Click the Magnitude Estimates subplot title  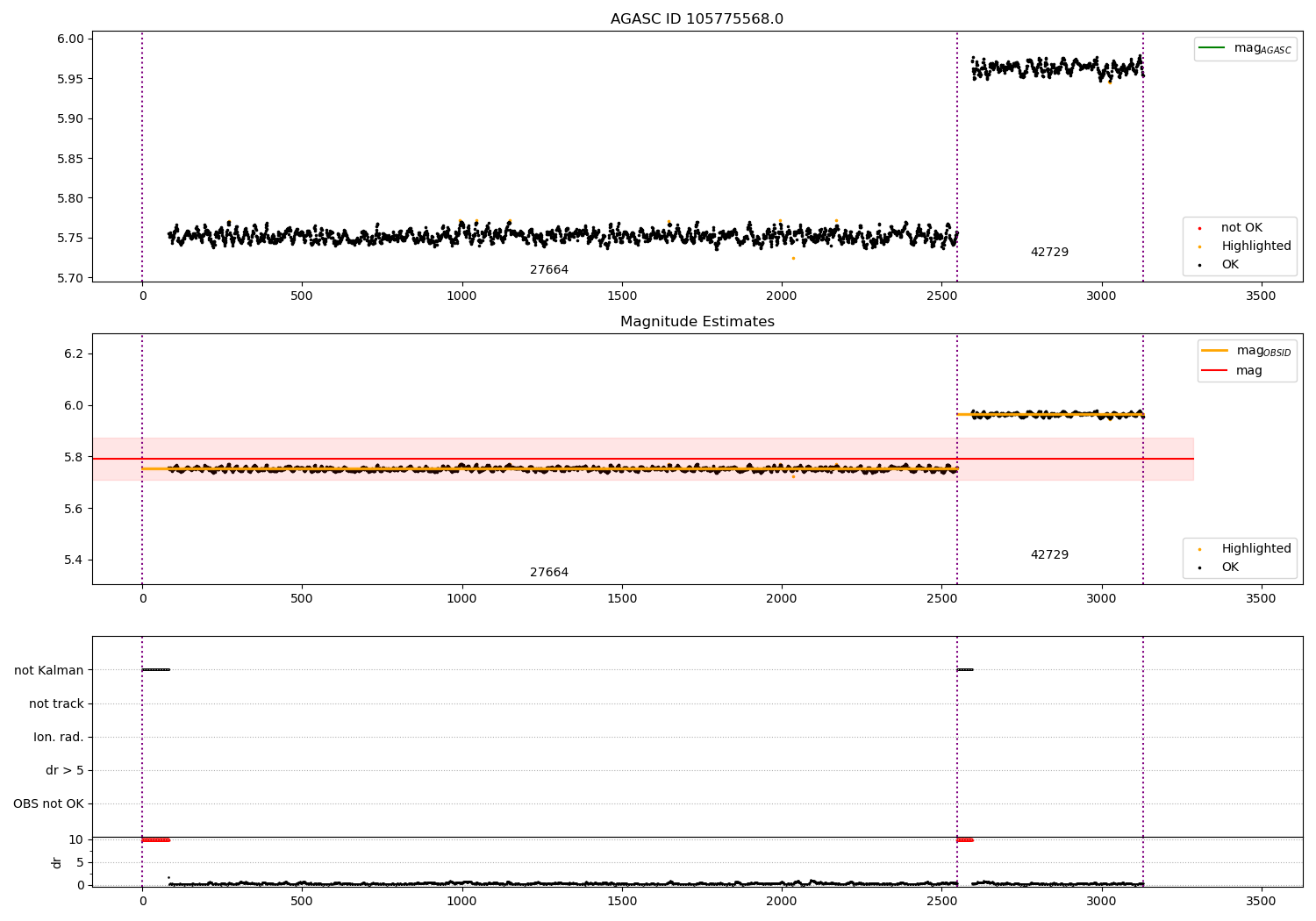click(x=697, y=322)
